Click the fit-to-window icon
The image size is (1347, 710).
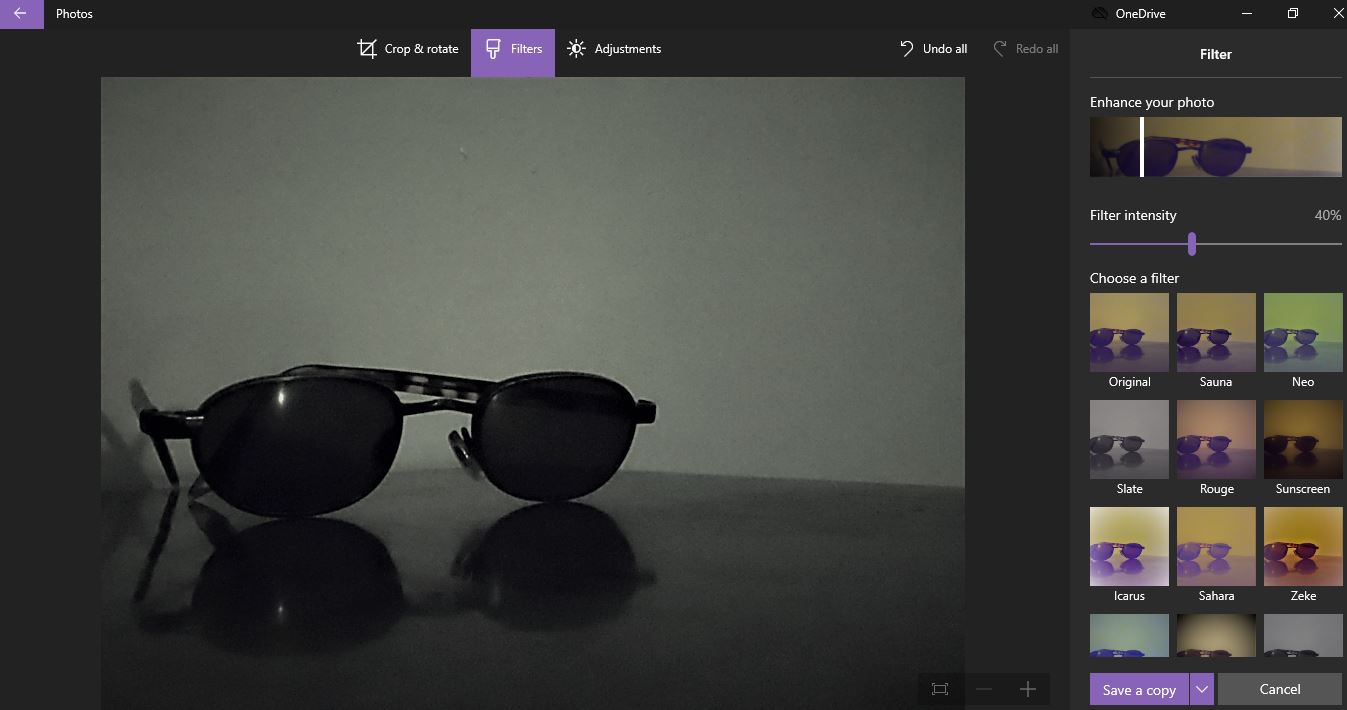coord(940,689)
